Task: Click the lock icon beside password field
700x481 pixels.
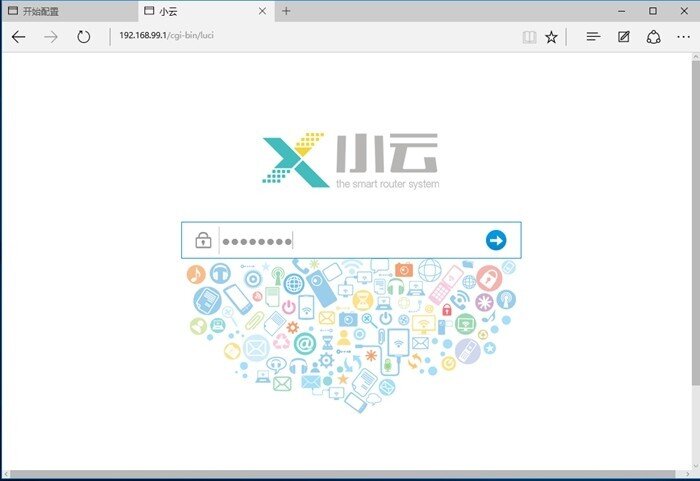Action: (203, 240)
